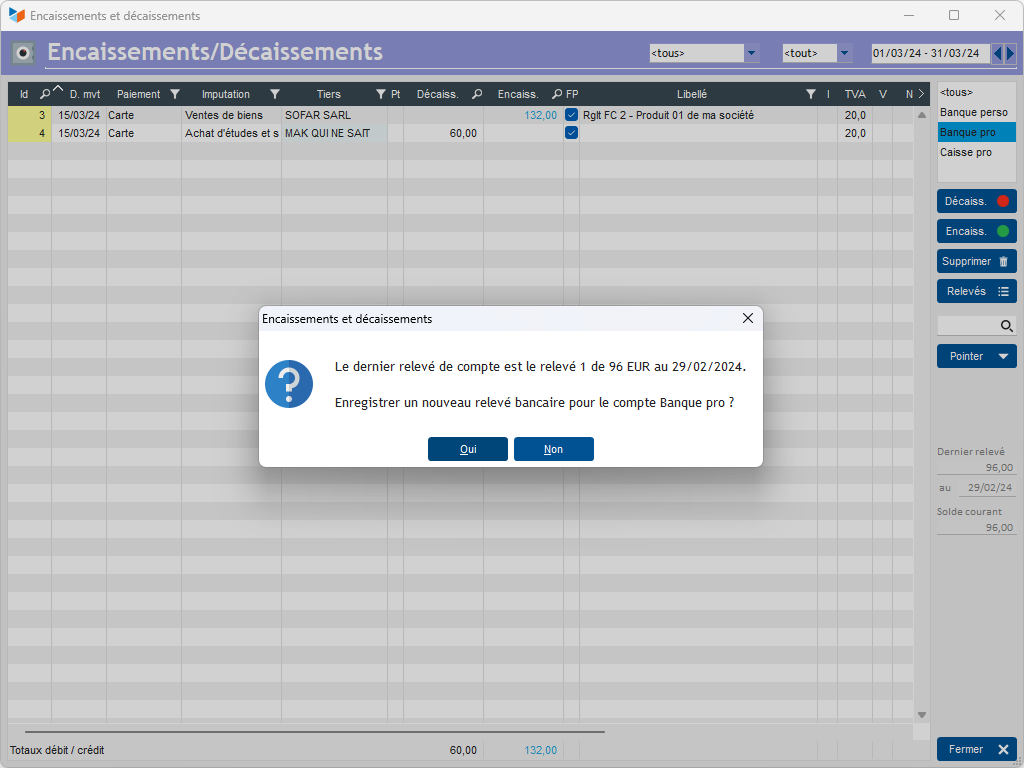Click the horizontal scrollbar below the table

point(314,732)
